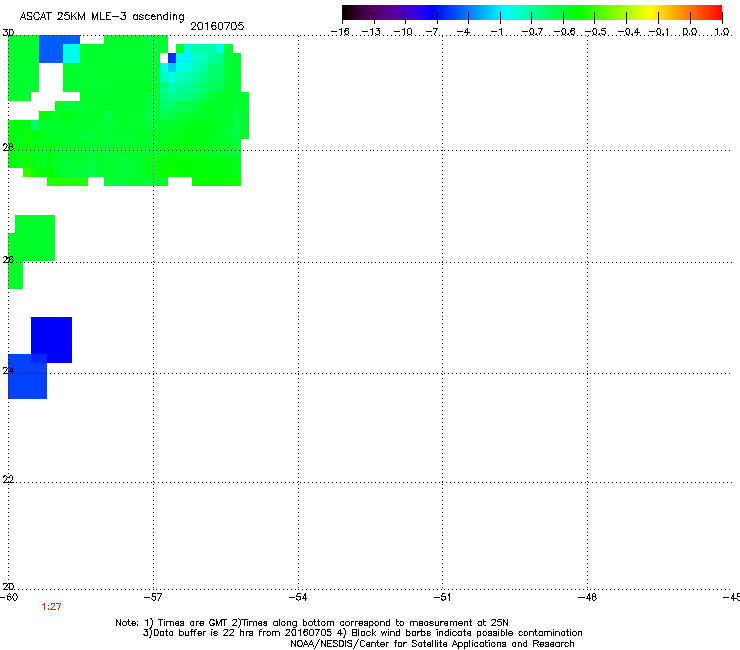Click the "-0.4" label on the color scale

point(629,32)
